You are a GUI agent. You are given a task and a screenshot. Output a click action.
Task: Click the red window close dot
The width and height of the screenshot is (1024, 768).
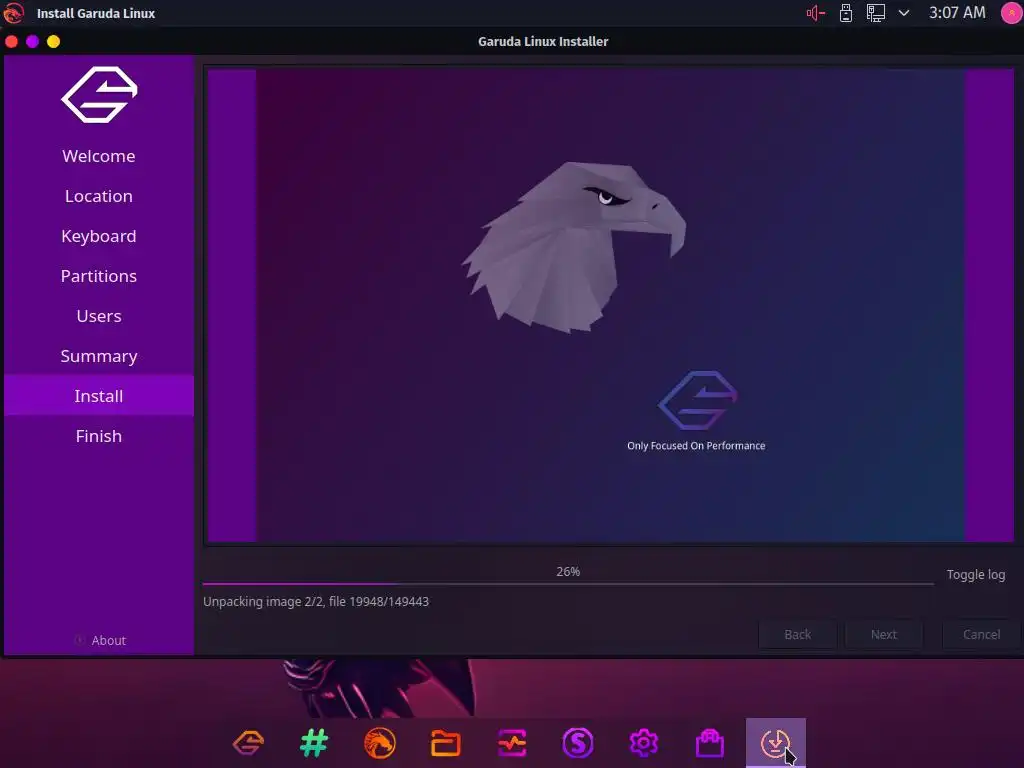pyautogui.click(x=12, y=42)
